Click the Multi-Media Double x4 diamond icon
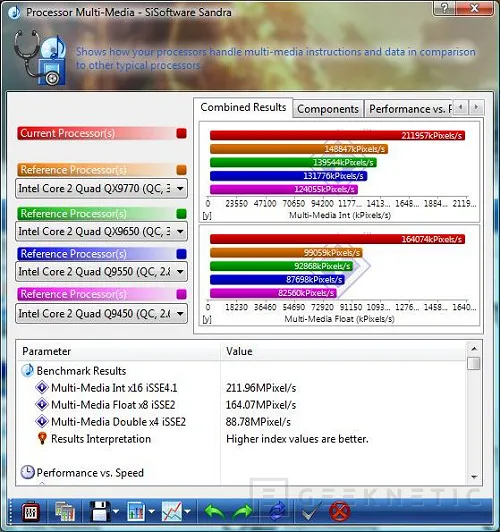The height and width of the screenshot is (532, 500). click(x=42, y=421)
